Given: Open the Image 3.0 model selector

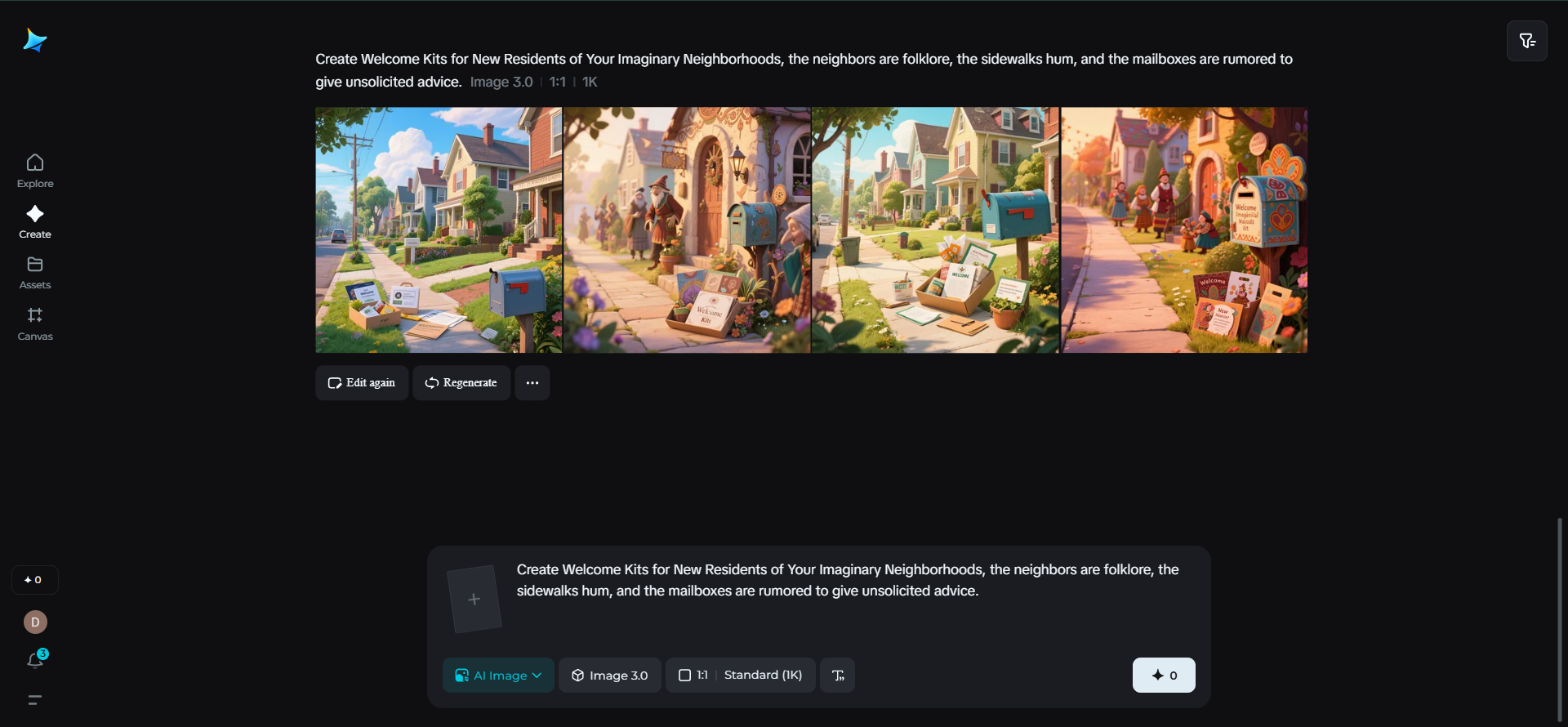Looking at the screenshot, I should tap(610, 676).
